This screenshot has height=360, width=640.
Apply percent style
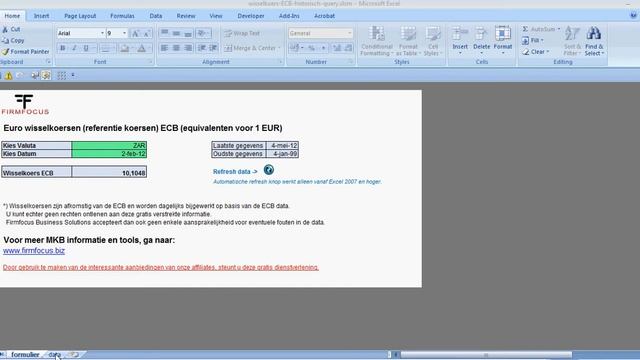tap(311, 48)
